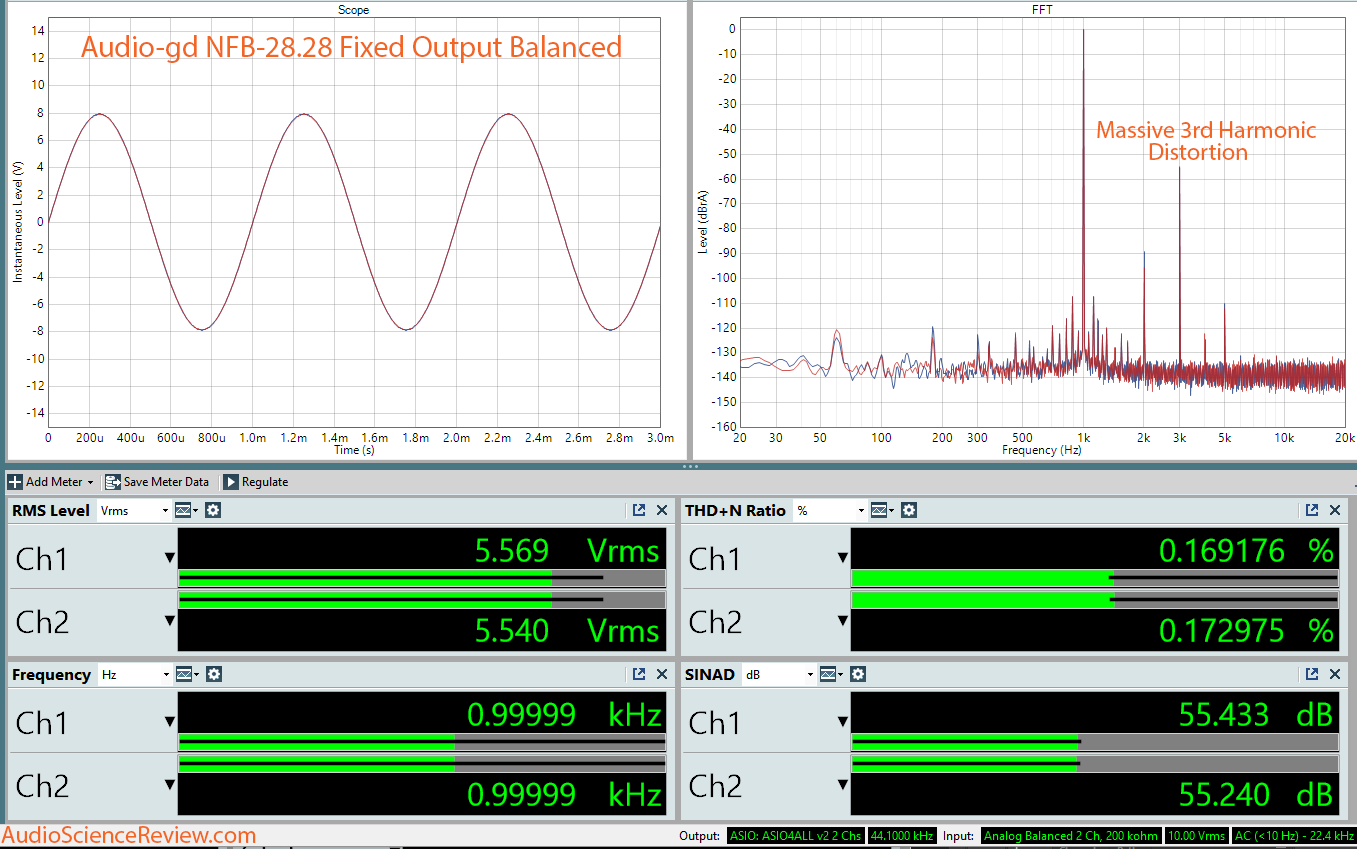Select the Frequency Ch1 0.99999 kHz reading

pyautogui.click(x=565, y=714)
